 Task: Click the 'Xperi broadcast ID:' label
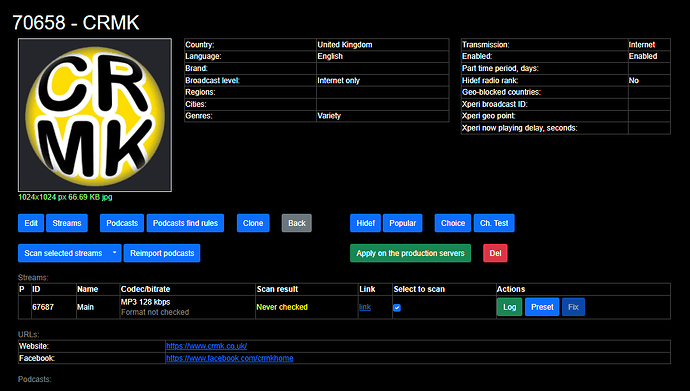495,104
